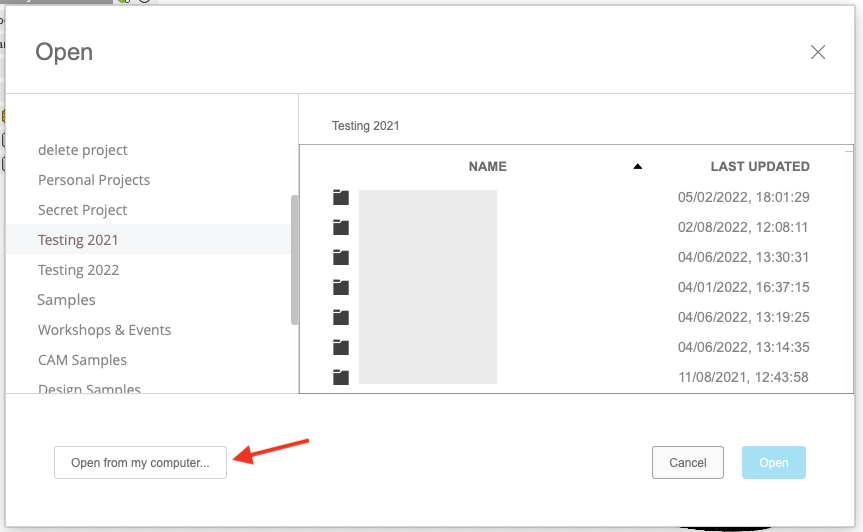
Task: Switch to Testing 2022 project
Action: click(x=78, y=270)
